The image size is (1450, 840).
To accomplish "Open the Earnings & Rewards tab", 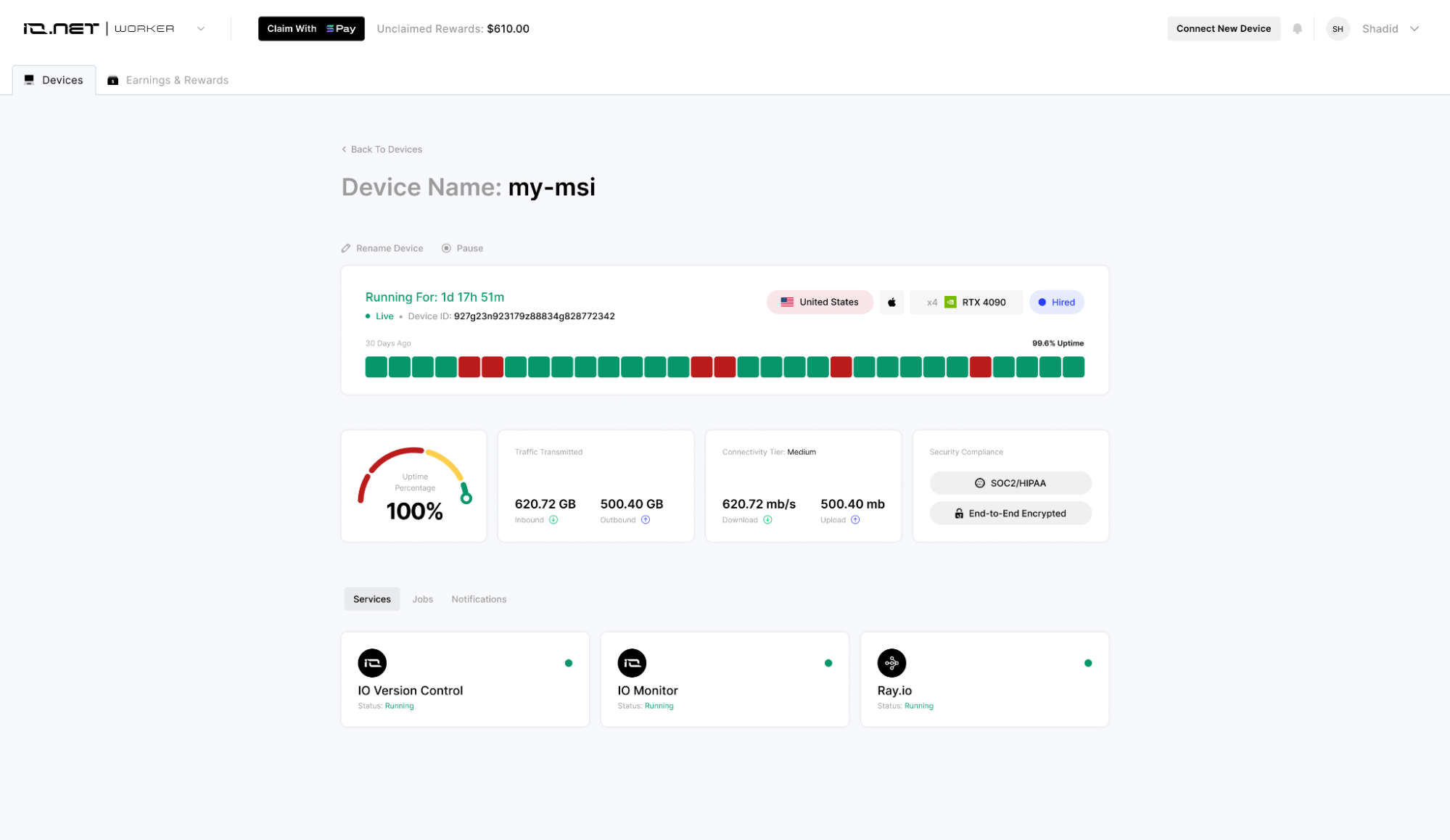I will pos(168,80).
